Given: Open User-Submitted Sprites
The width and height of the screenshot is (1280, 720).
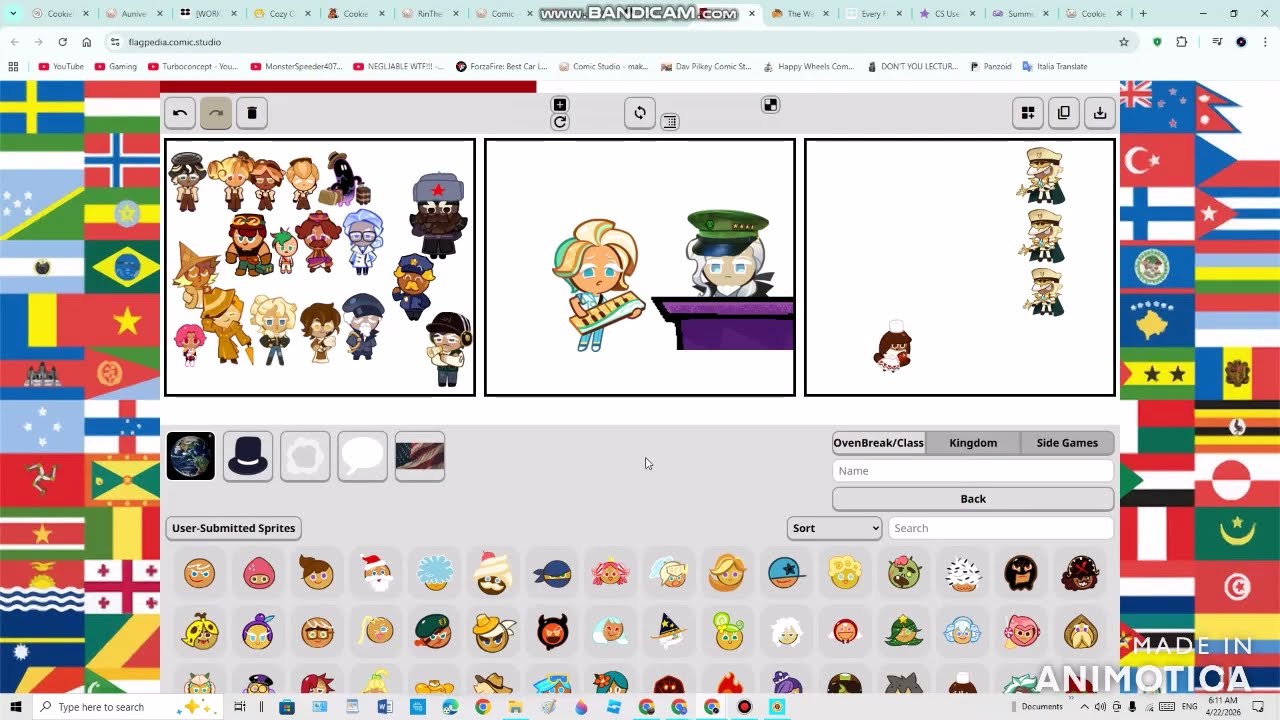Looking at the screenshot, I should click(x=234, y=528).
